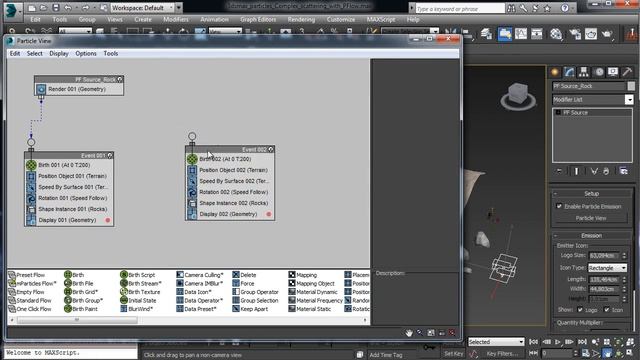
Task: Open the Modifiers menu in main menu bar
Action: [176, 20]
